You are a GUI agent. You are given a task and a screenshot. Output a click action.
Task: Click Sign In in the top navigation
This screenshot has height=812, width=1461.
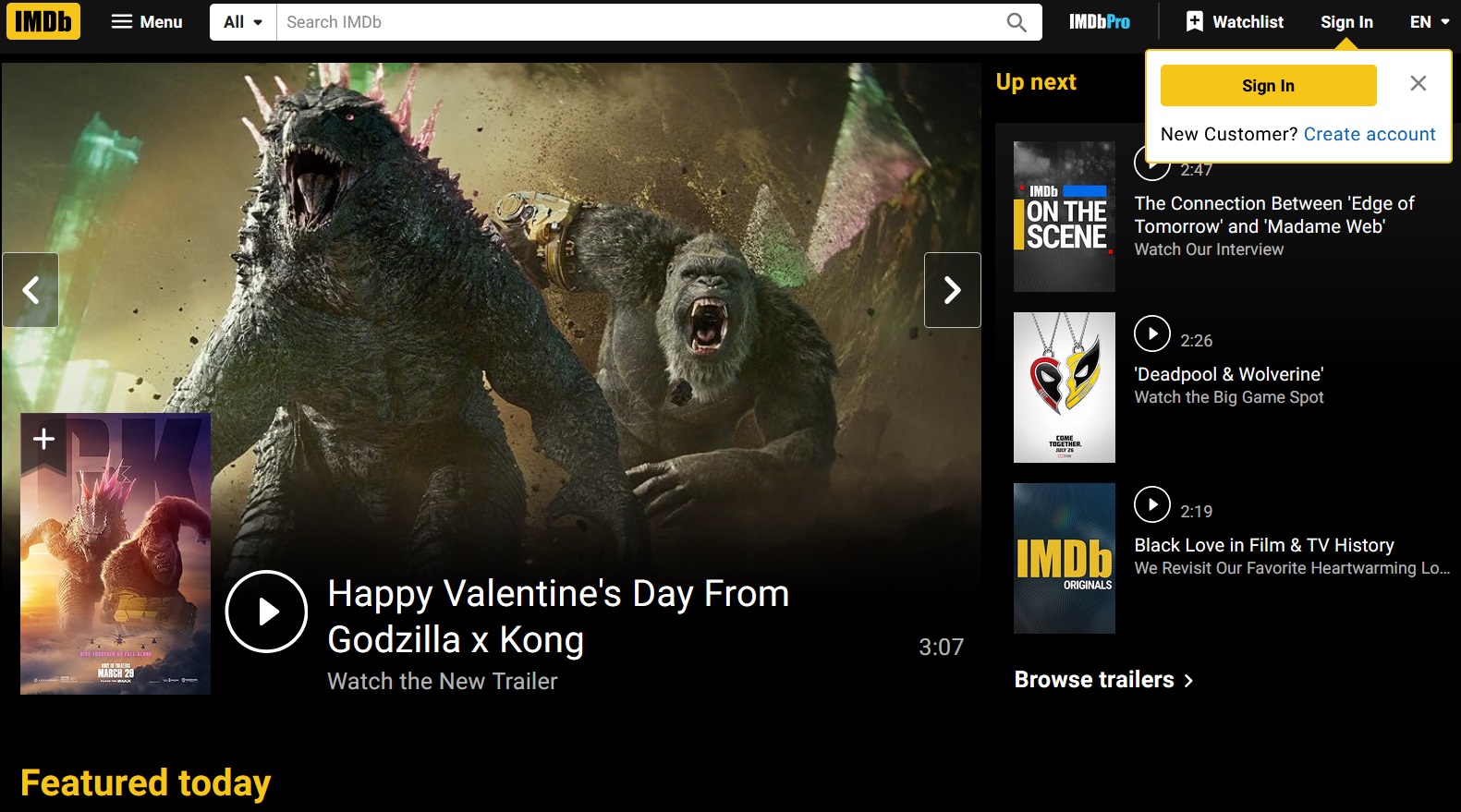coord(1345,21)
